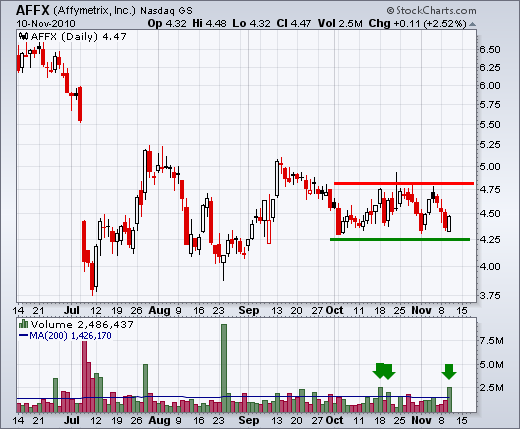Click the 5.75 price axis label
Viewport: 520px width, 429px height.
[490, 105]
